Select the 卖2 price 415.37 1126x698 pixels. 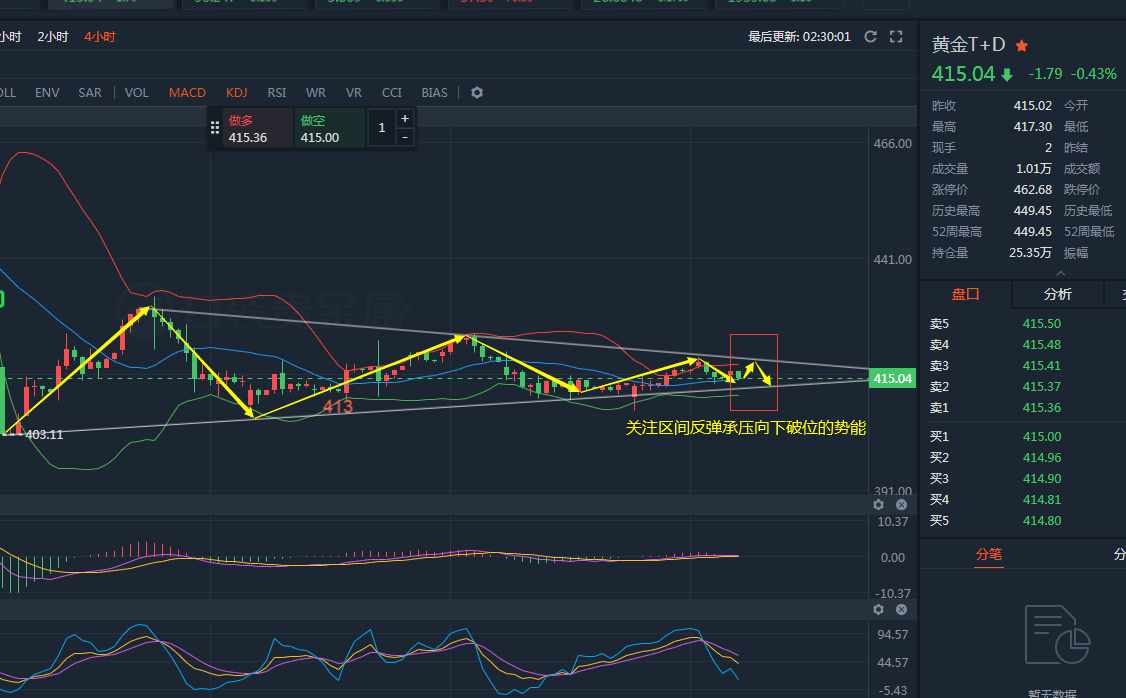tap(1041, 387)
